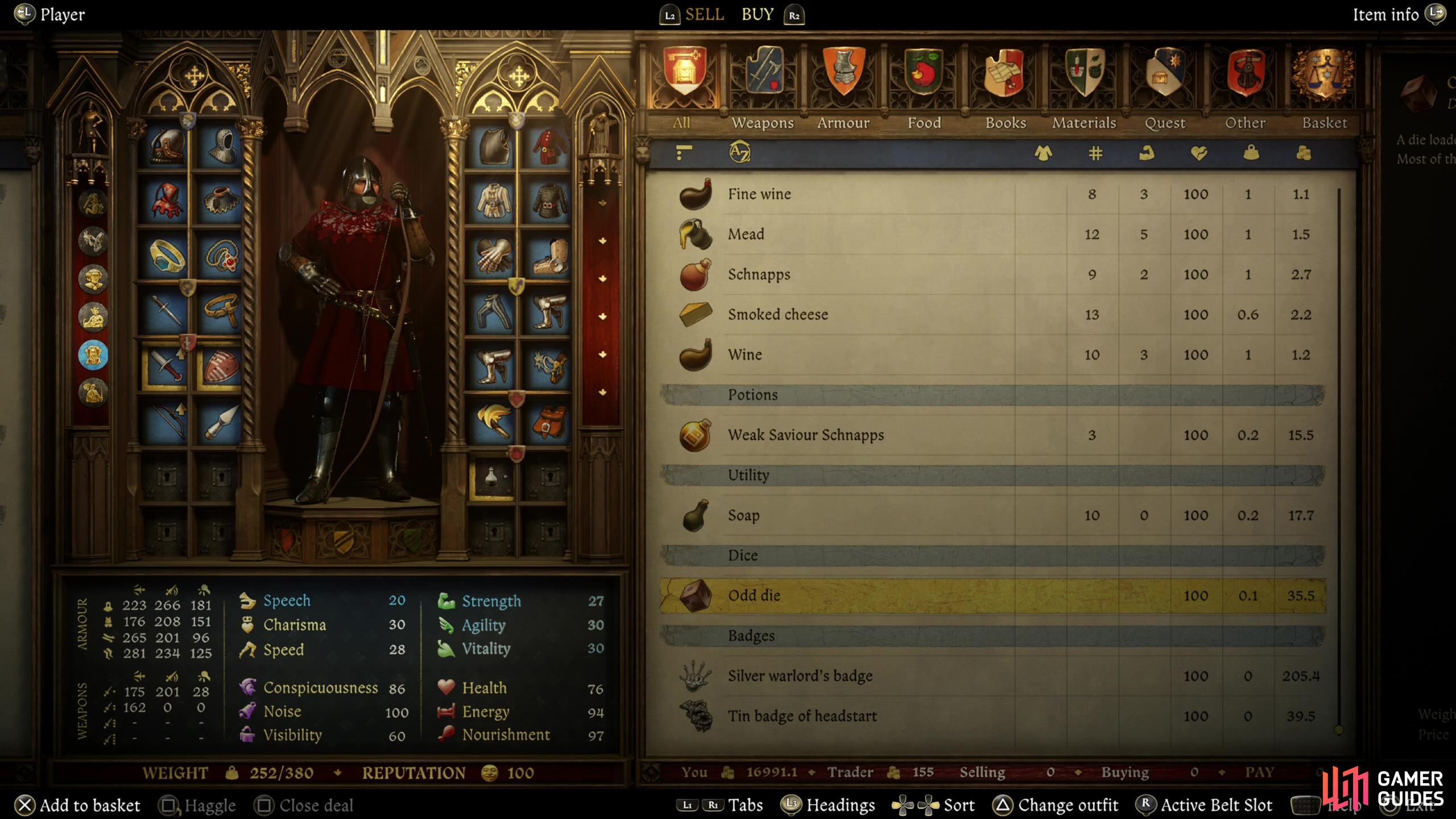Switch to the Books category tab
Screen dimensions: 1456x819
(1006, 123)
